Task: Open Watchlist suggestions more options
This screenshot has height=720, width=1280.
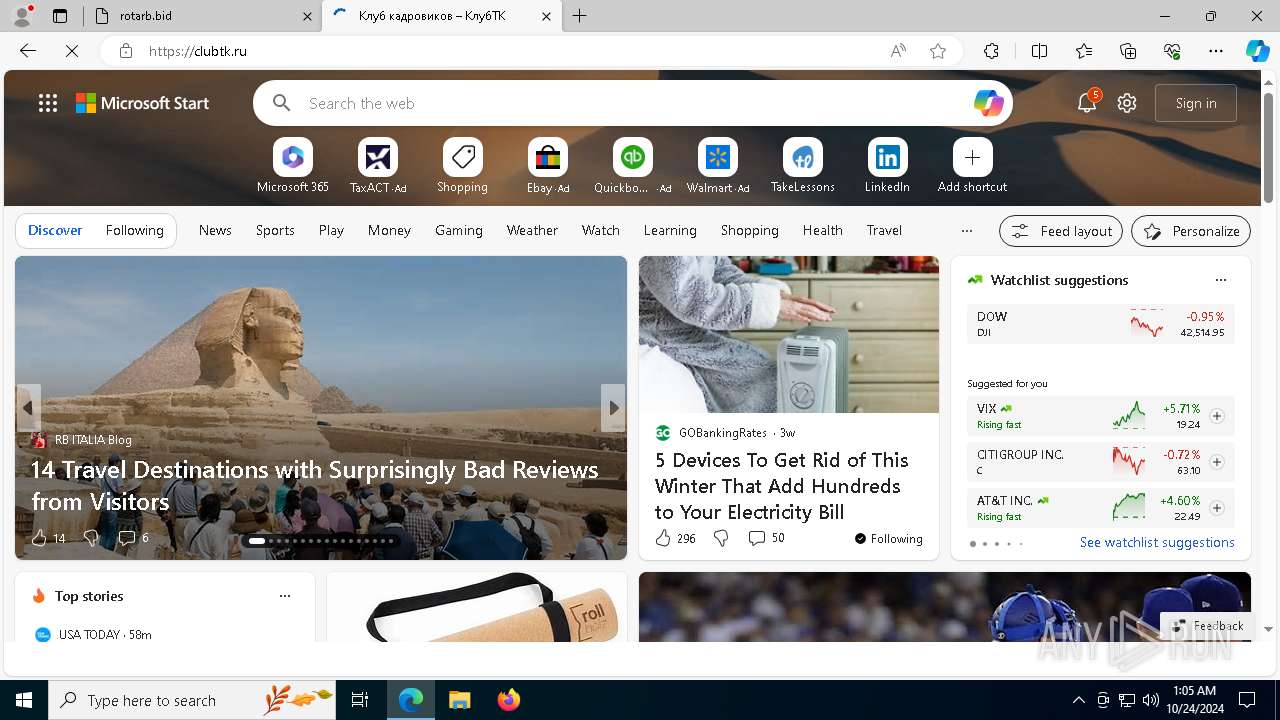Action: coord(1220,280)
